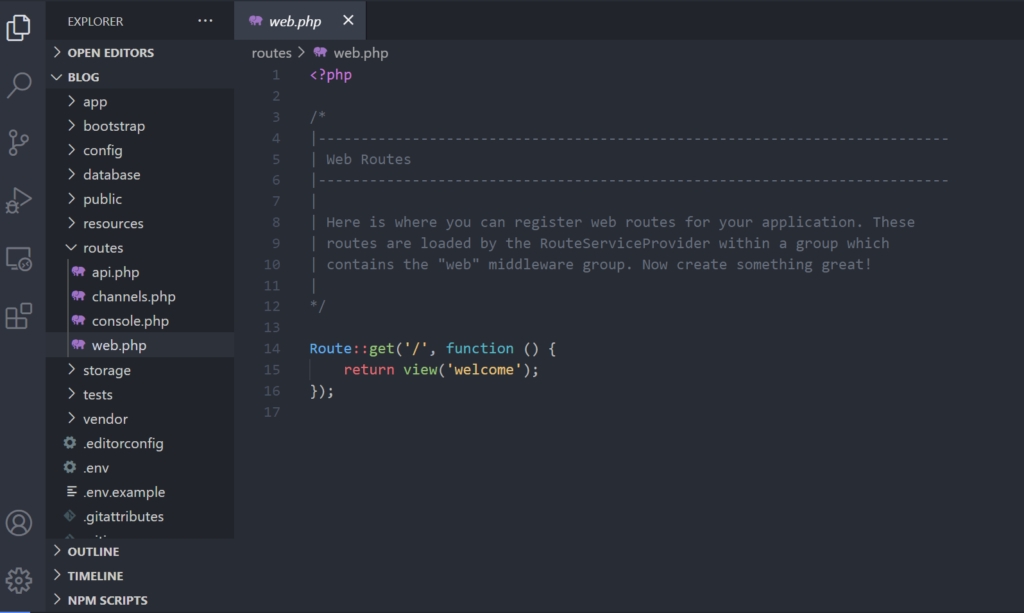Expand the NPM SCRIPTS section
The width and height of the screenshot is (1024, 613).
click(x=107, y=601)
